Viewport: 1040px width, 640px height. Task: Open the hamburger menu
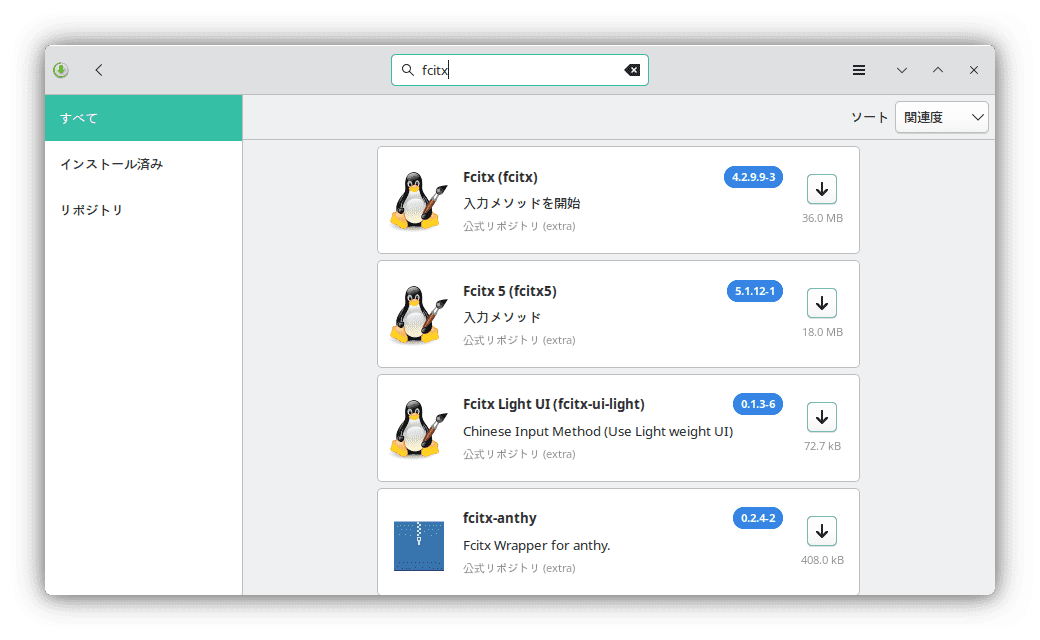(x=859, y=70)
